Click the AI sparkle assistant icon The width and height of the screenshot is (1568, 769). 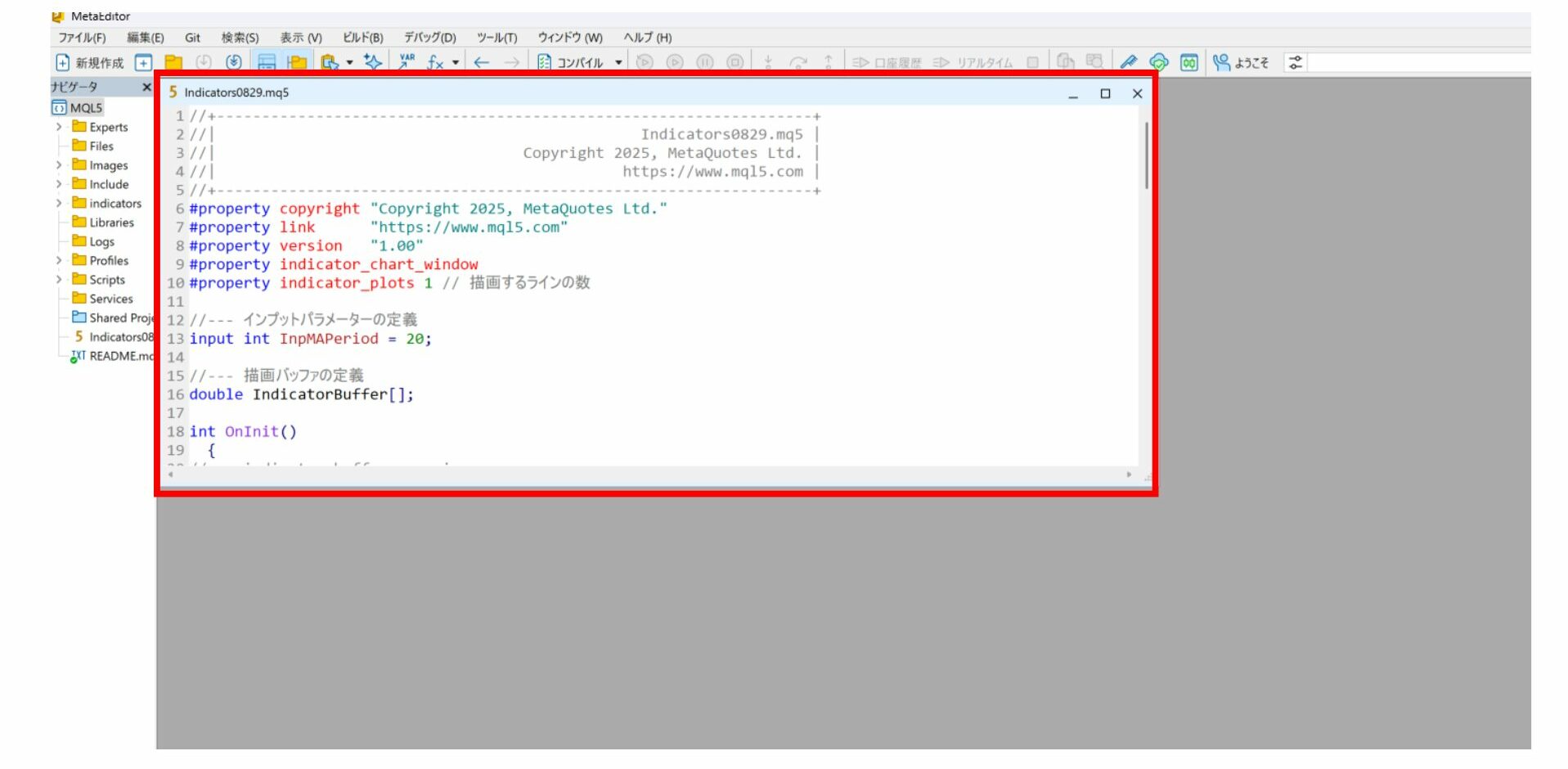[x=373, y=63]
